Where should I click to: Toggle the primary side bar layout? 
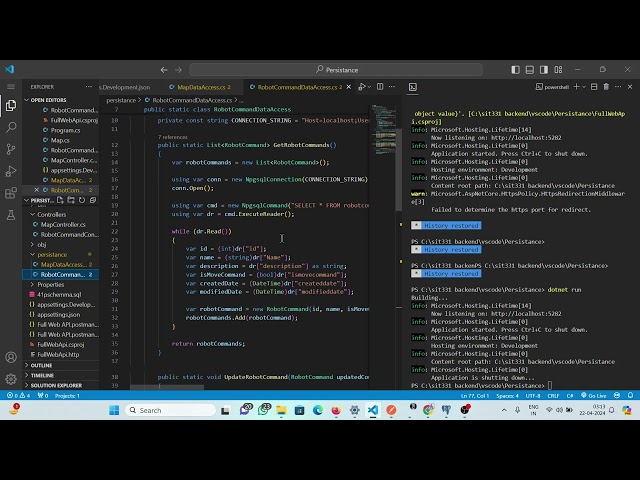tap(516, 70)
